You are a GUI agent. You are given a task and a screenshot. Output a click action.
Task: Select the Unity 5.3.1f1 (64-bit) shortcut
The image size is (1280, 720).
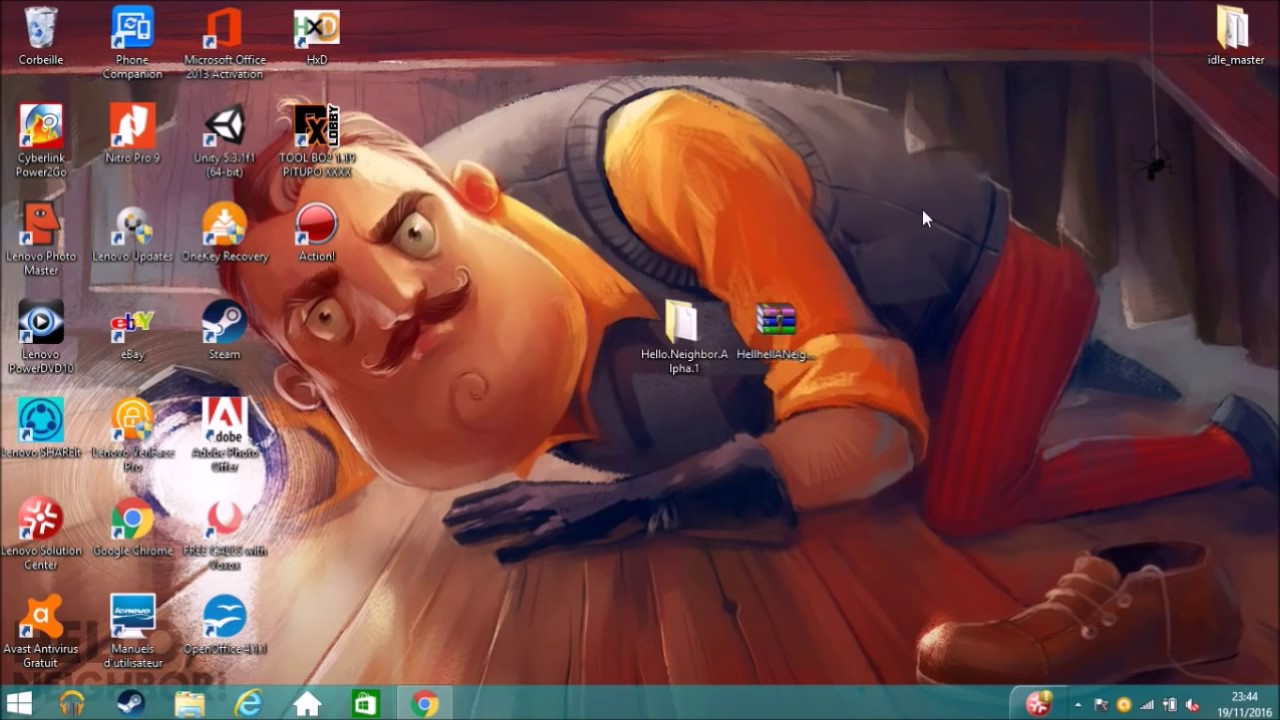coord(224,140)
